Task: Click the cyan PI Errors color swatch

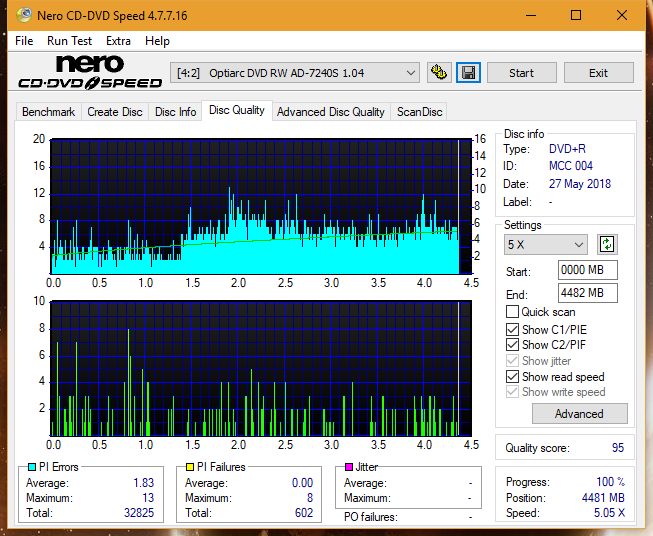Action: 32,467
